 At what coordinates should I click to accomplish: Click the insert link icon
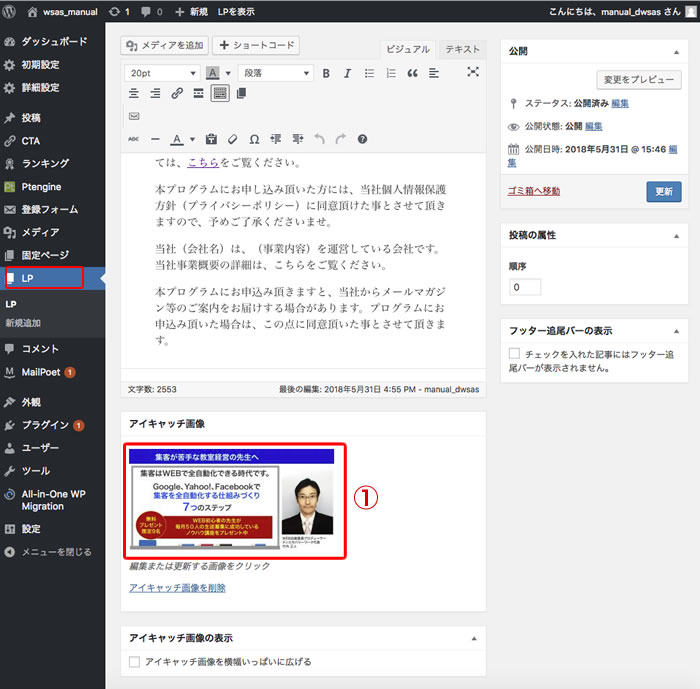click(x=177, y=93)
